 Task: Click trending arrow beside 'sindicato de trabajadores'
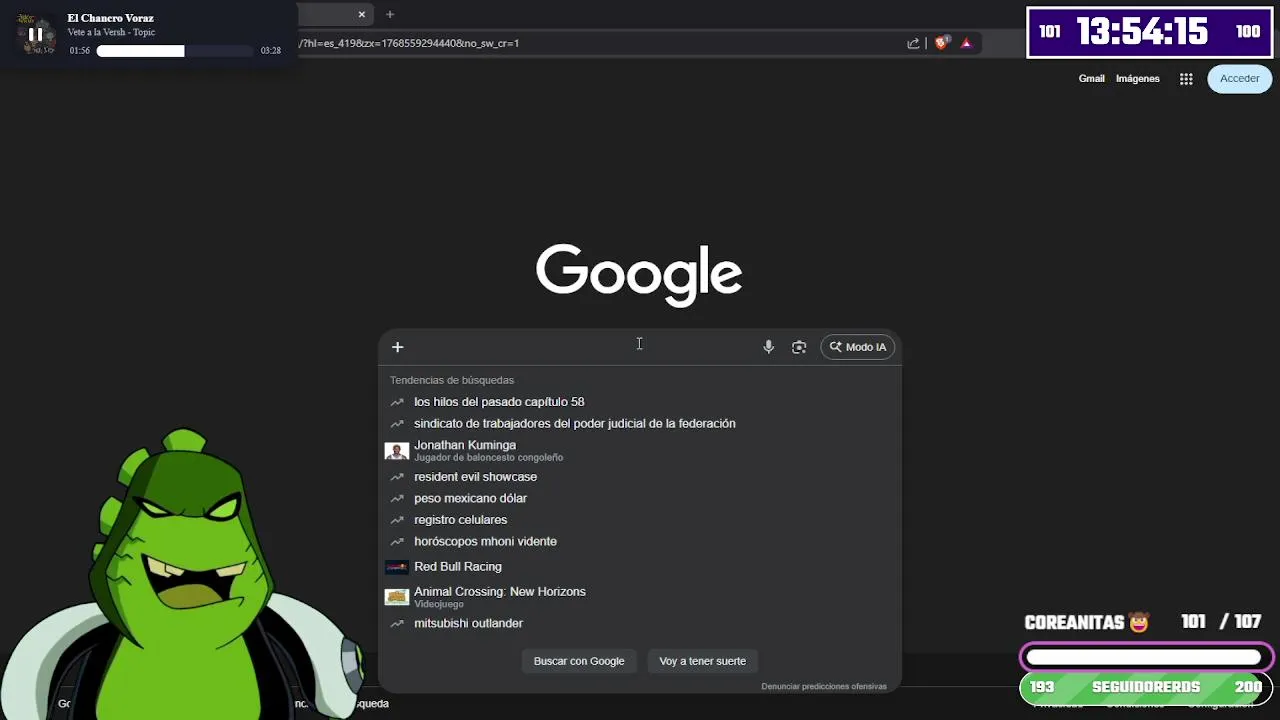pyautogui.click(x=397, y=424)
